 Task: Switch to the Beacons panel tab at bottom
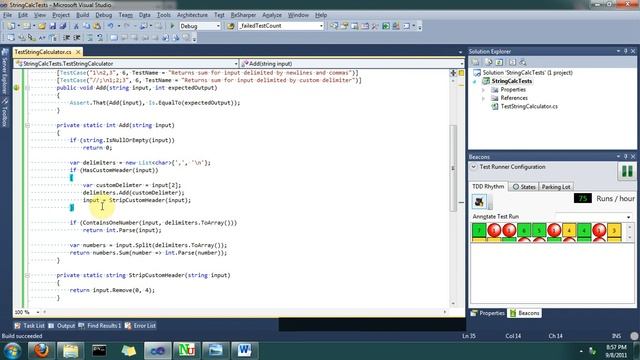coord(524,313)
